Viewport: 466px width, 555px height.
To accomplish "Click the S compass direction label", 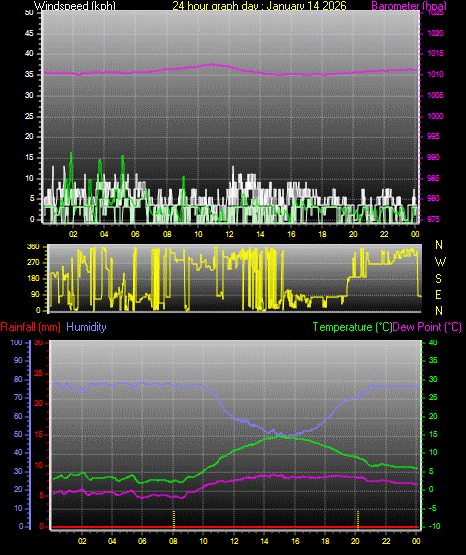I will coord(438,279).
